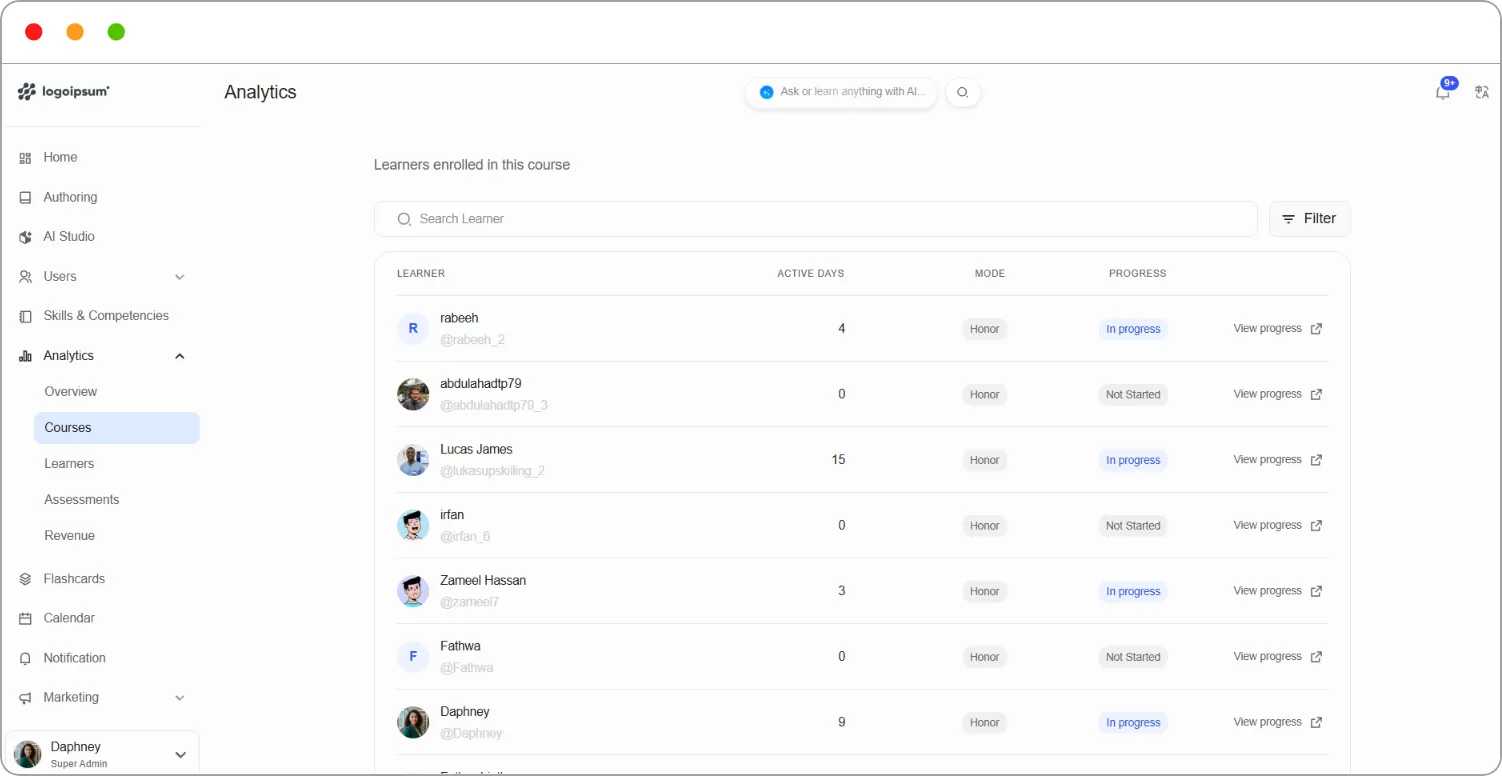Open external link icon for rabeeh

click(x=1316, y=329)
